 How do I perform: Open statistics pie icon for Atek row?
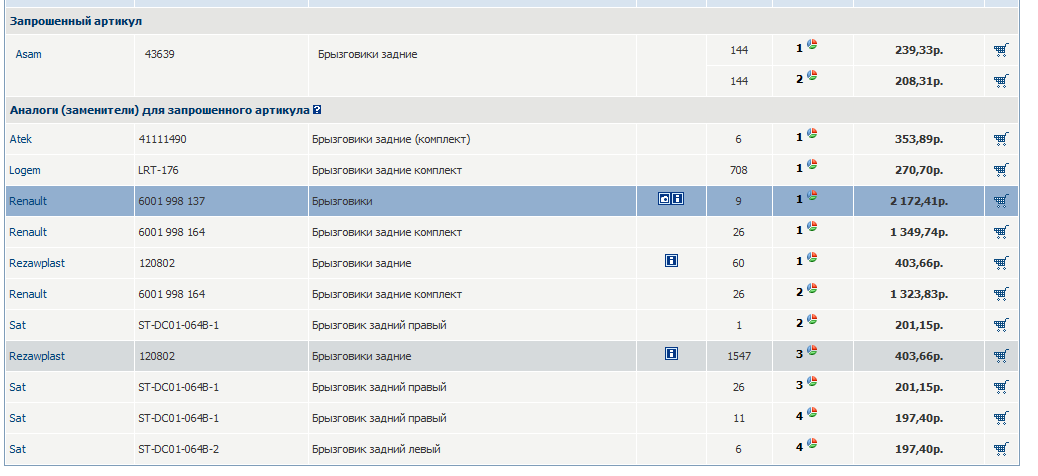tap(813, 136)
